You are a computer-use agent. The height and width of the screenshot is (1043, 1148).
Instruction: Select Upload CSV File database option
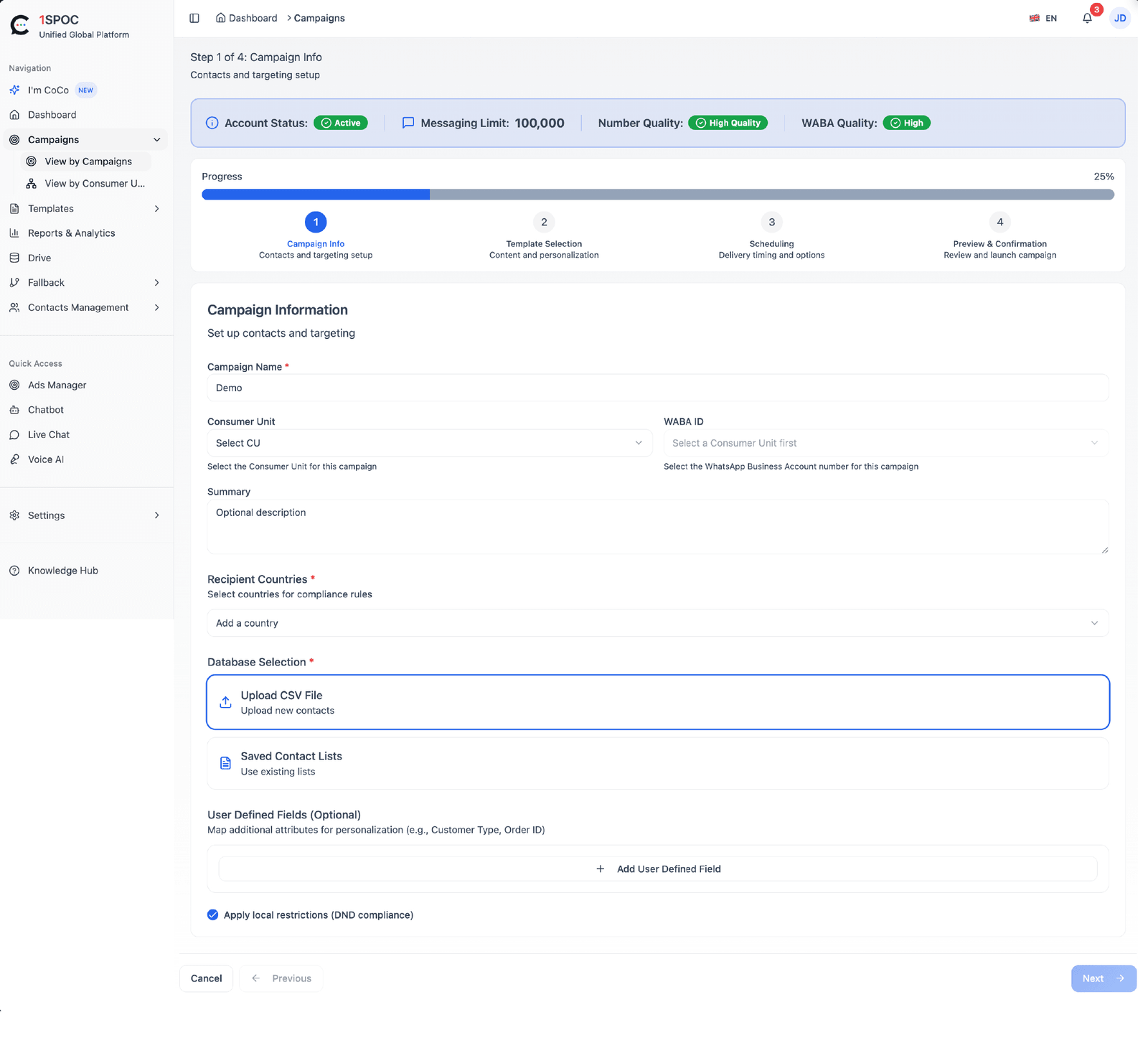point(658,702)
